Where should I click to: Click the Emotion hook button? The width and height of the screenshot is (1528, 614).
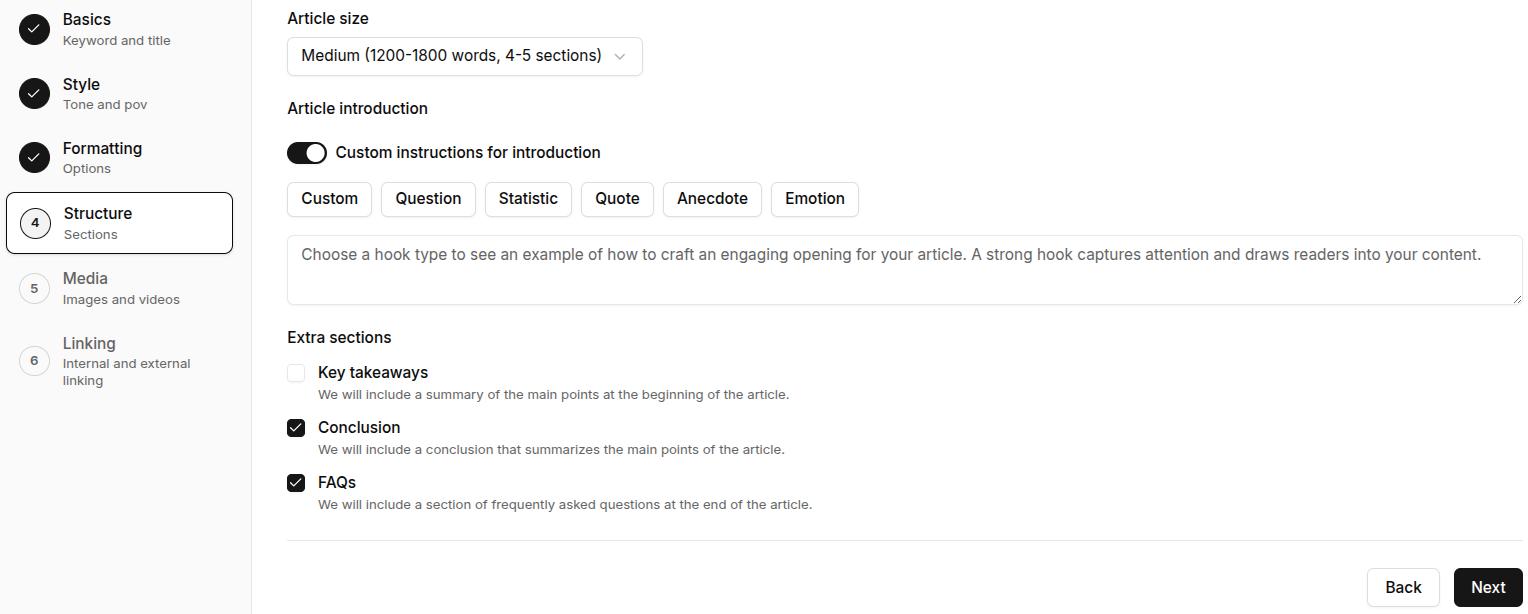[814, 198]
